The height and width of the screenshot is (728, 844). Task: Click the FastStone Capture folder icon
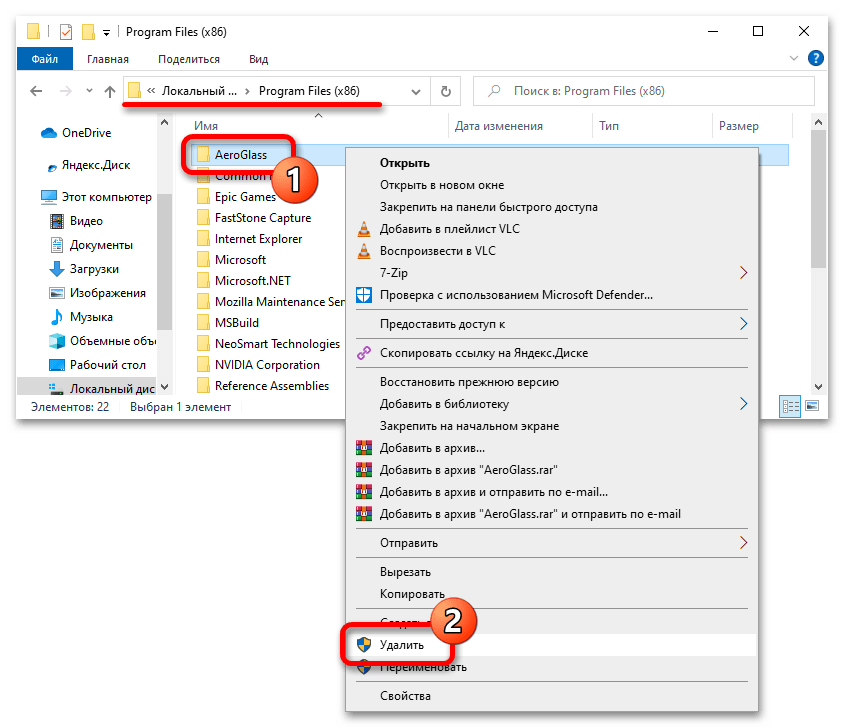[x=203, y=218]
